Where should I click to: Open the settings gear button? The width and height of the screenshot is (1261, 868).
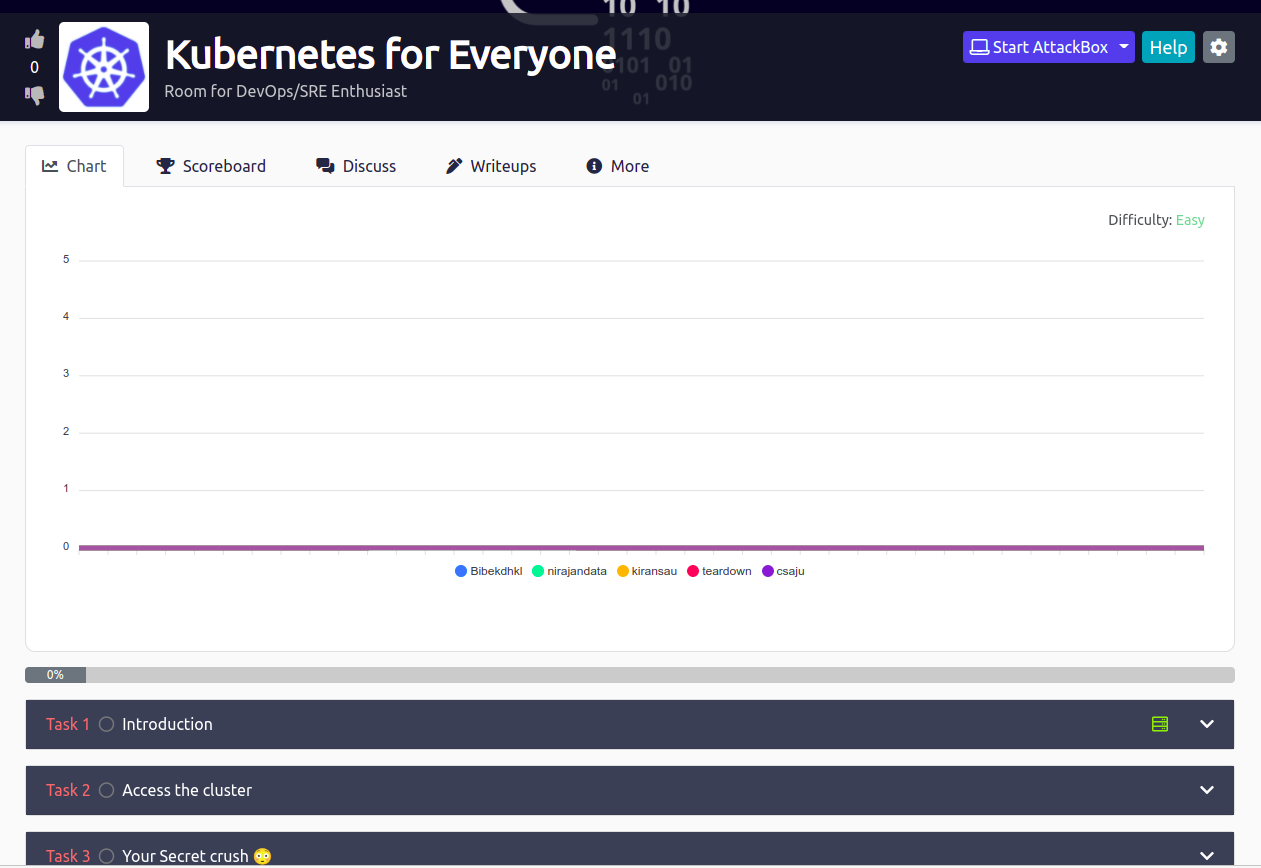(1218, 47)
